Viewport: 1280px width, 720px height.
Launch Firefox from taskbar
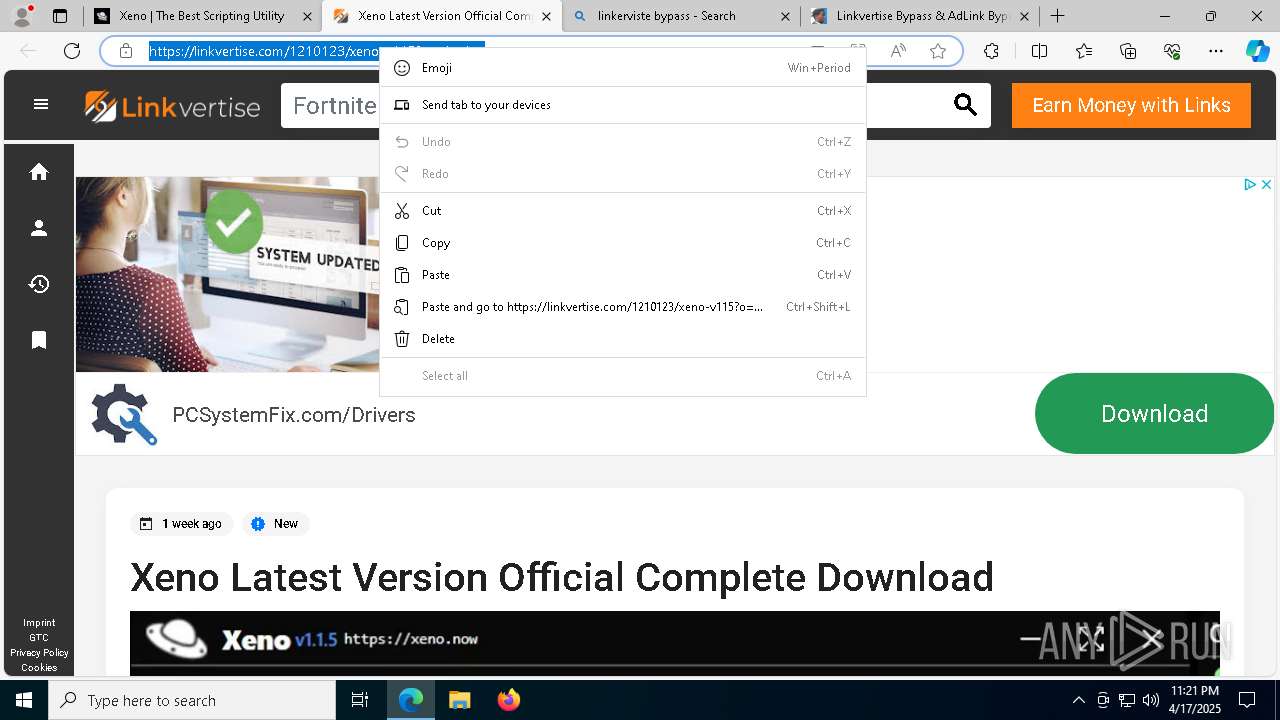click(x=509, y=700)
